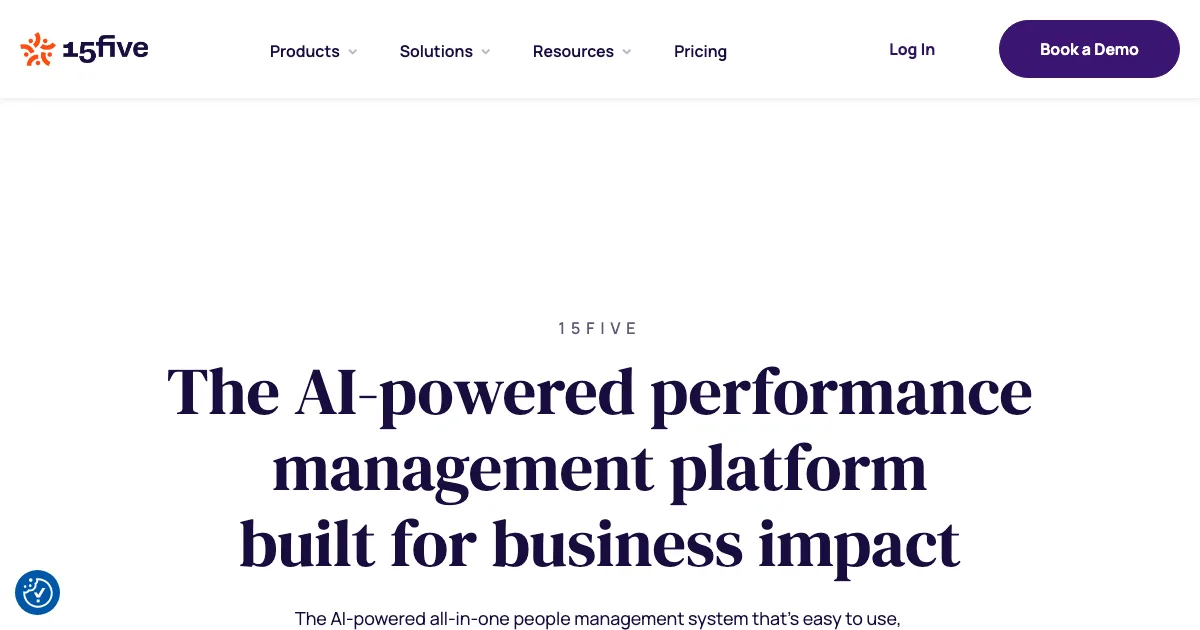1200x630 pixels.
Task: Open the Solutions menu
Action: click(x=436, y=51)
